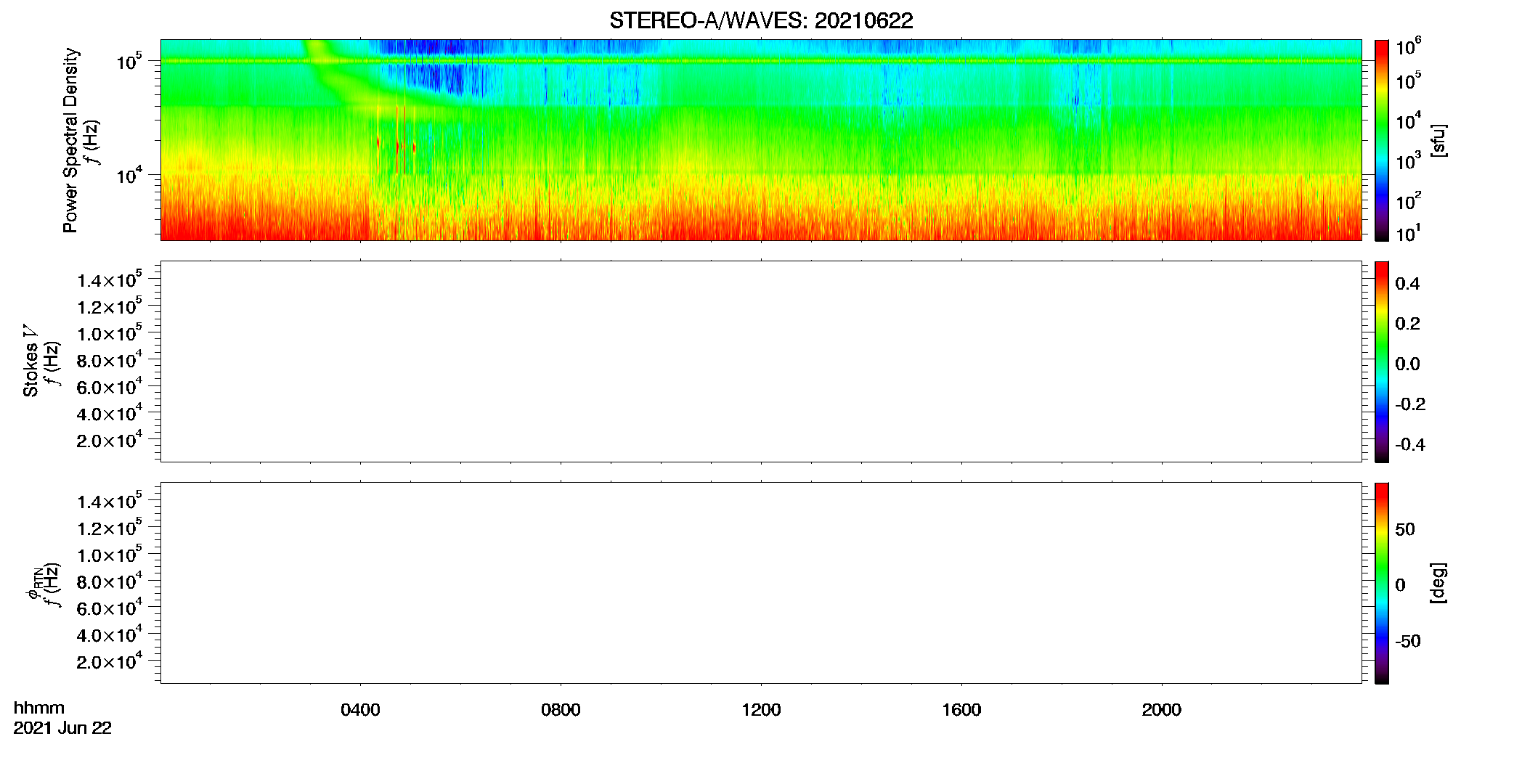The width and height of the screenshot is (1522, 784).
Task: Click the 0400 time axis label
Action: tap(360, 710)
